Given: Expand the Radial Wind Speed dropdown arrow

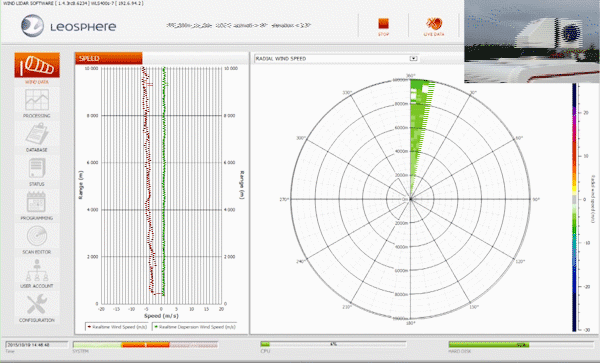Looking at the screenshot, I should pyautogui.click(x=413, y=59).
